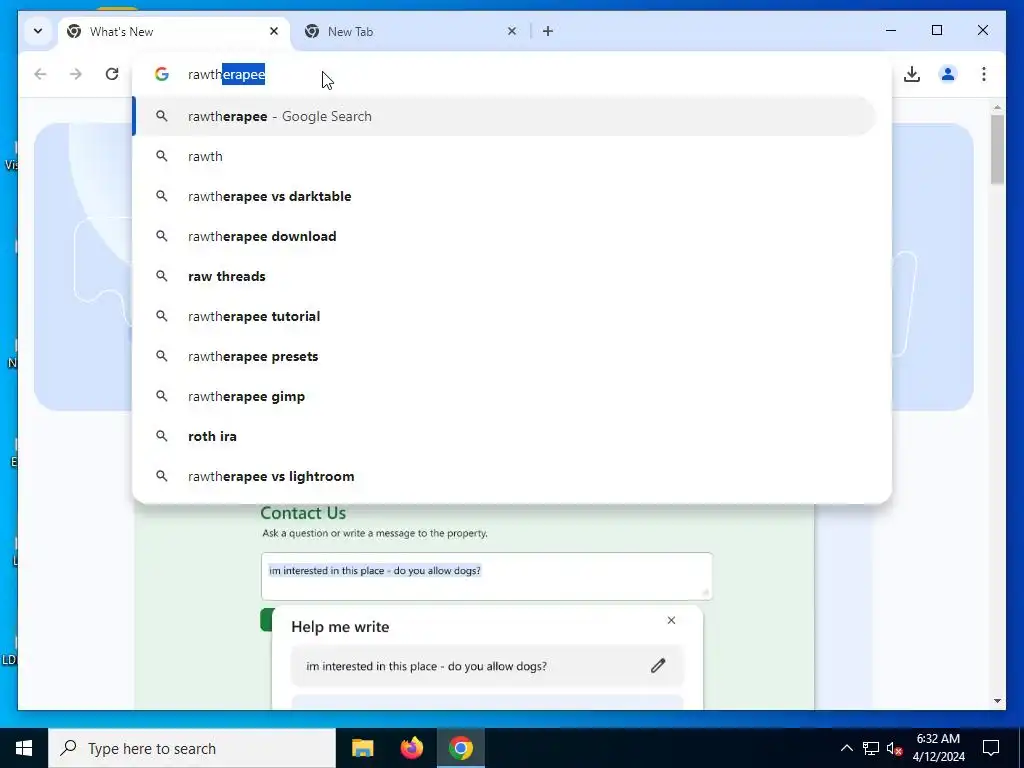This screenshot has width=1024, height=768.
Task: Select suggestion rawtherapee - Google Search
Action: click(x=504, y=116)
